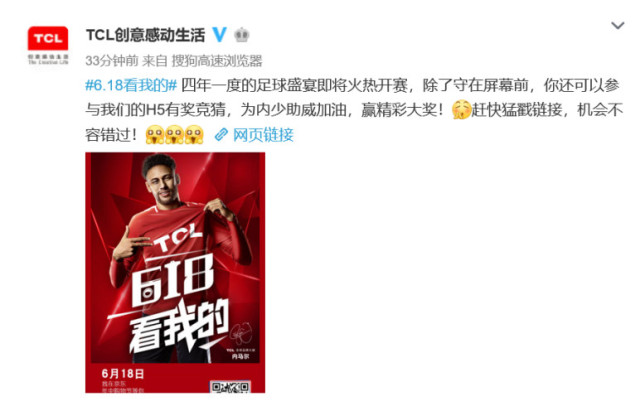
Task: Click the white signature on the poster
Action: pyautogui.click(x=241, y=334)
